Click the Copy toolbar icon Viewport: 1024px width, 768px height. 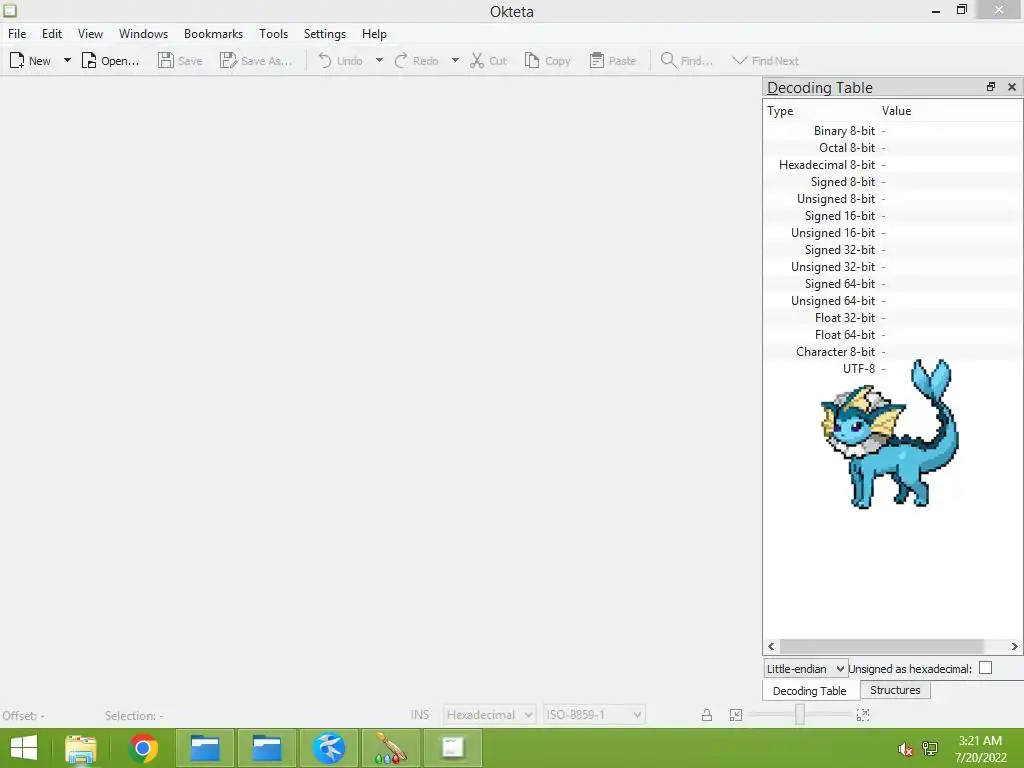532,61
